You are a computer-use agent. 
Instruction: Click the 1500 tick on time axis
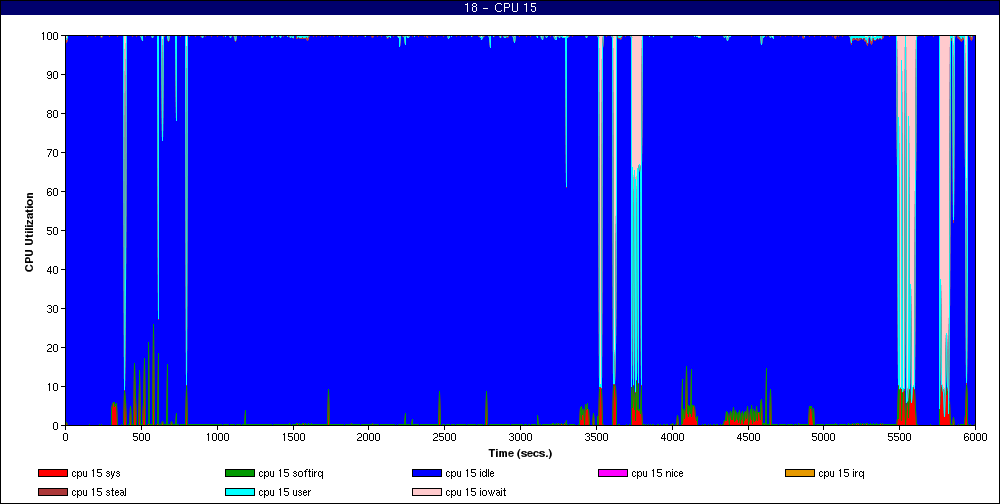(293, 437)
